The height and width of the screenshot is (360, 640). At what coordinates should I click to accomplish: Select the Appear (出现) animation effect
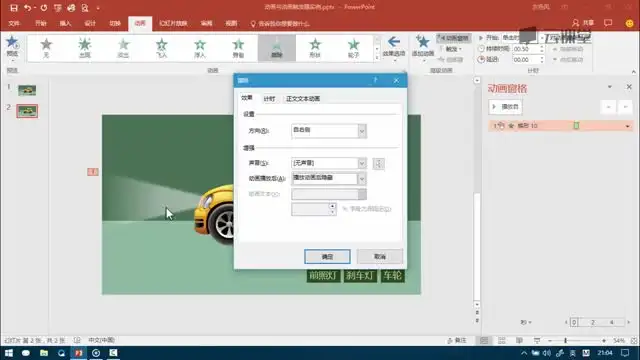[84, 47]
